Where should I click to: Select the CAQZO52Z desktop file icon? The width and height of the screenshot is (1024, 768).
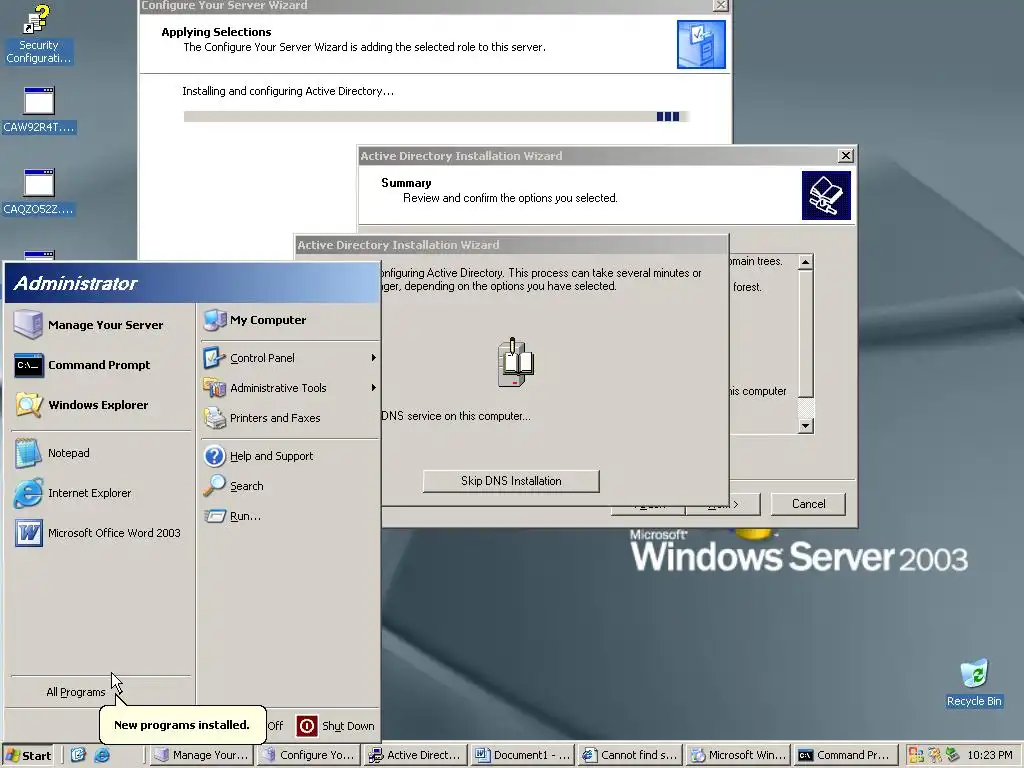pyautogui.click(x=39, y=192)
